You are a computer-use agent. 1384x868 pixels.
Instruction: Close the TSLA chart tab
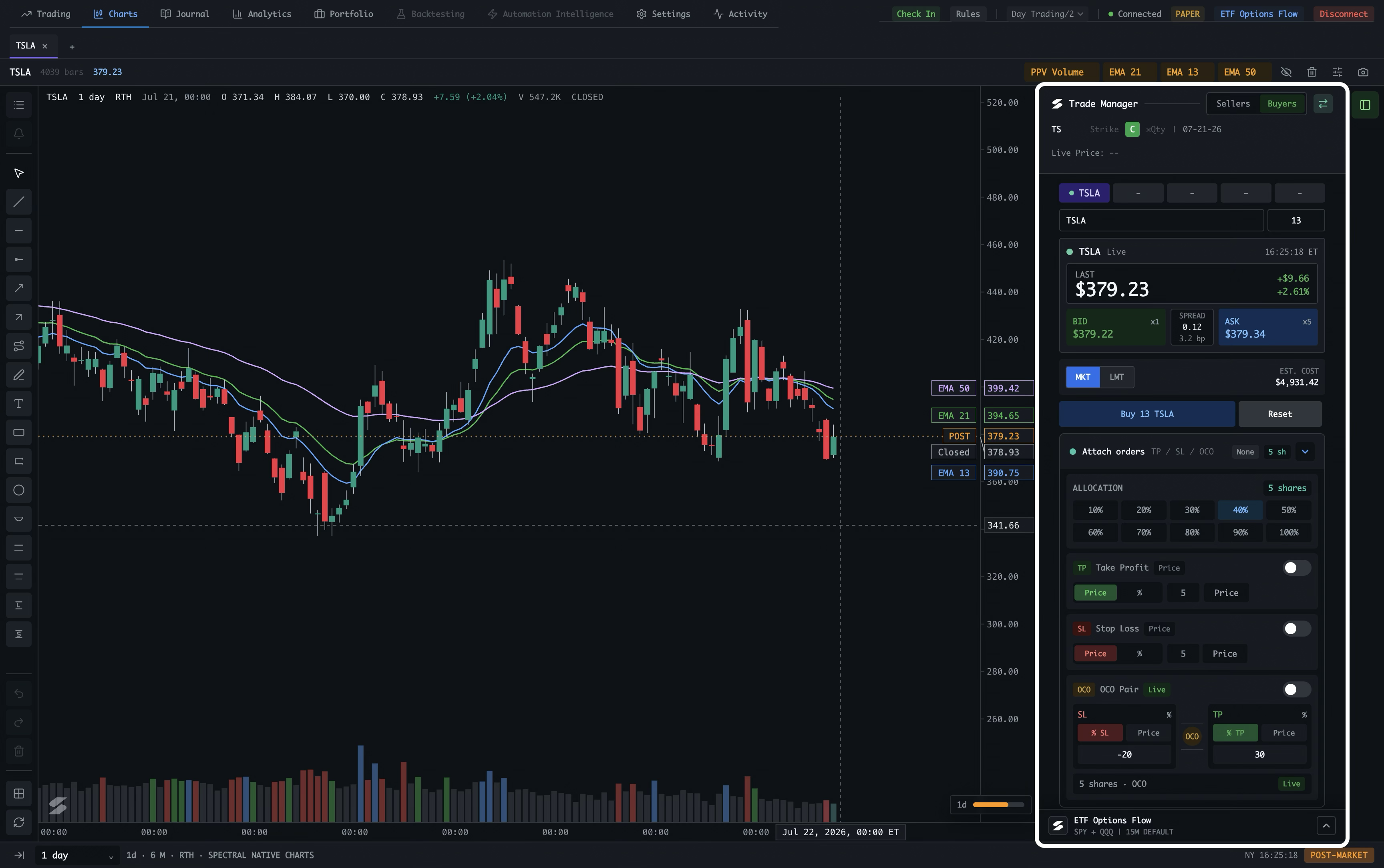(x=45, y=46)
